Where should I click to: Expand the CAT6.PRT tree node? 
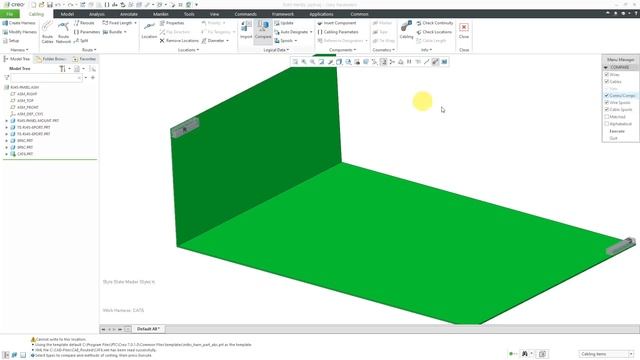coord(7,154)
